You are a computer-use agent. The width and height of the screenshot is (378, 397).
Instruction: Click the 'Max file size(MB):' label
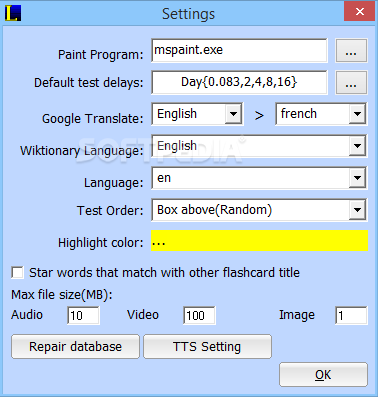point(62,295)
